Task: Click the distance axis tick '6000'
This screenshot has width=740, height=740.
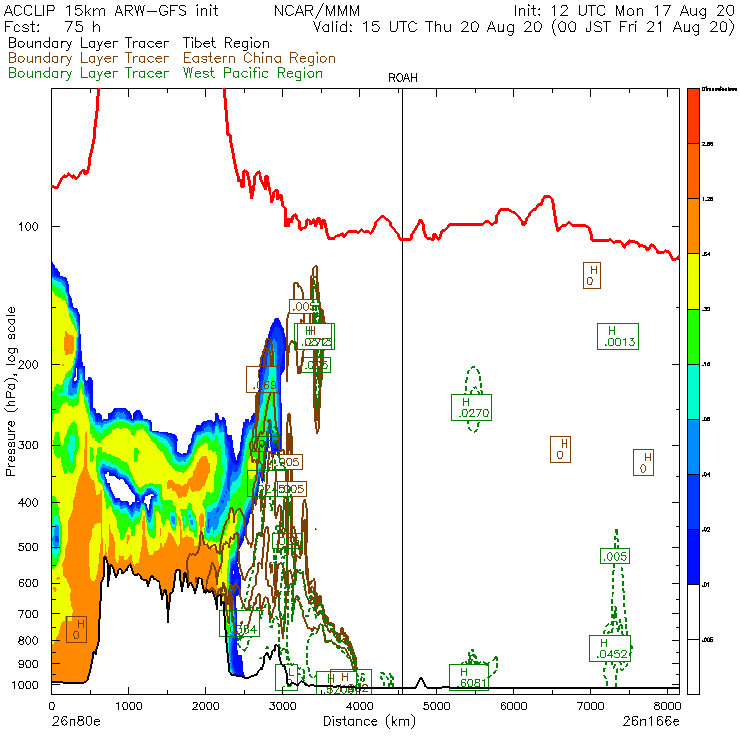Action: [x=513, y=706]
